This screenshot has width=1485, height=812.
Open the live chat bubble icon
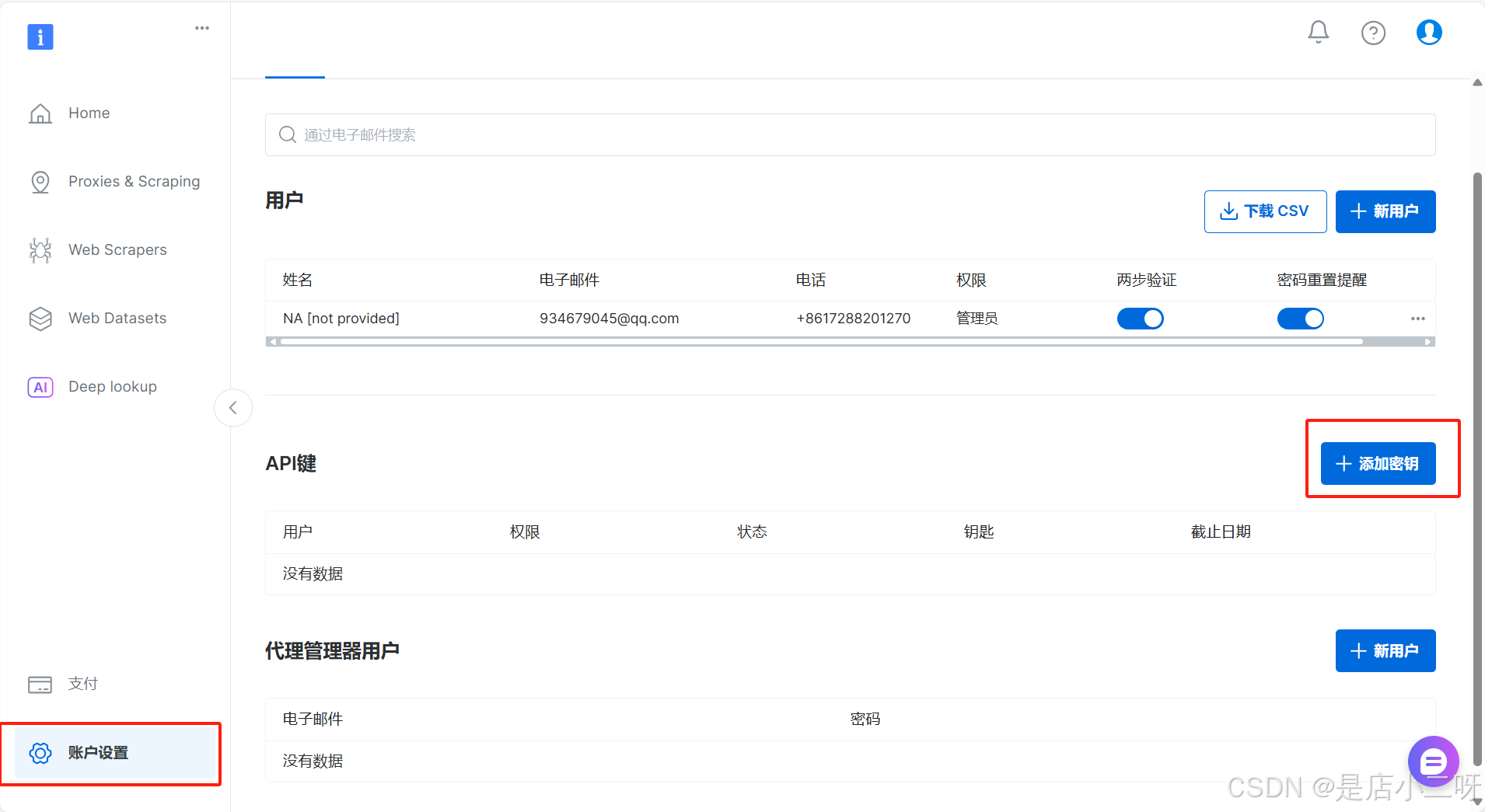[1432, 761]
